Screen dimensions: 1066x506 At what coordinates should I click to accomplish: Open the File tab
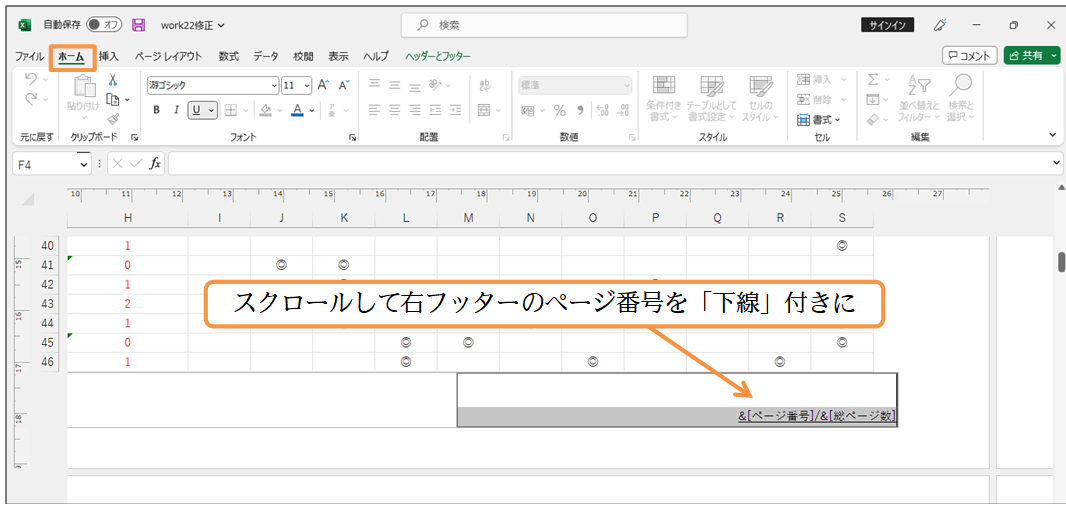coord(29,56)
